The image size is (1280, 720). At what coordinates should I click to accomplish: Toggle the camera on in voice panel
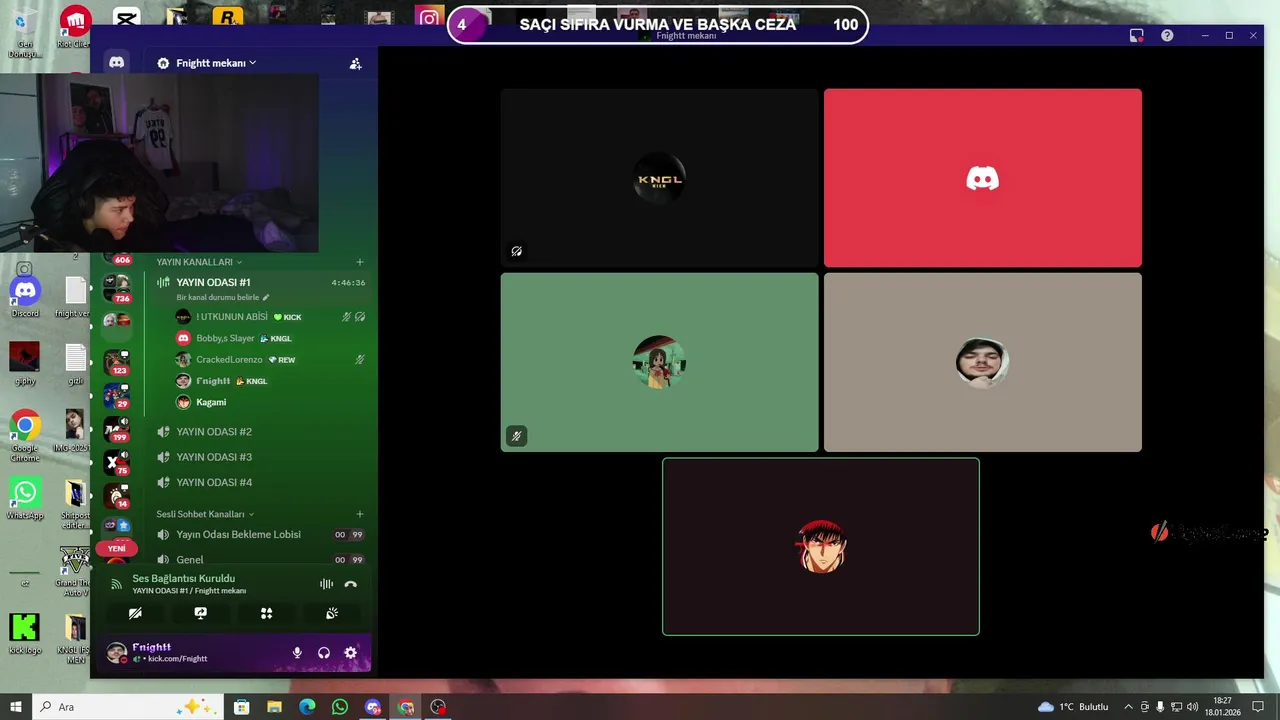point(135,613)
